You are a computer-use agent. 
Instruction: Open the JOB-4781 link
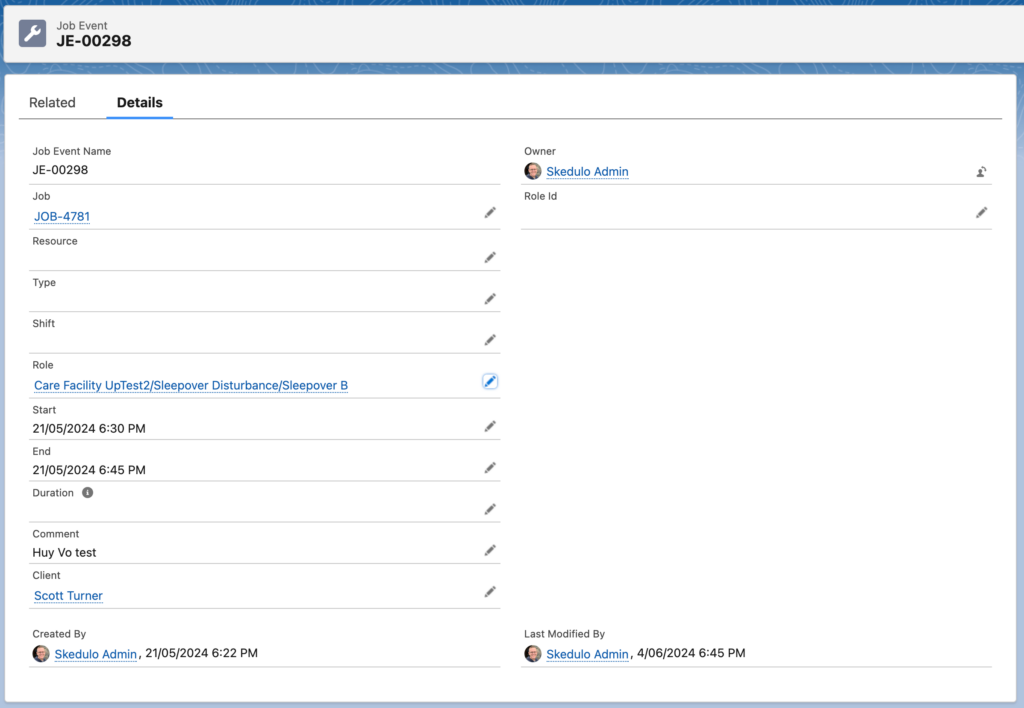(62, 217)
